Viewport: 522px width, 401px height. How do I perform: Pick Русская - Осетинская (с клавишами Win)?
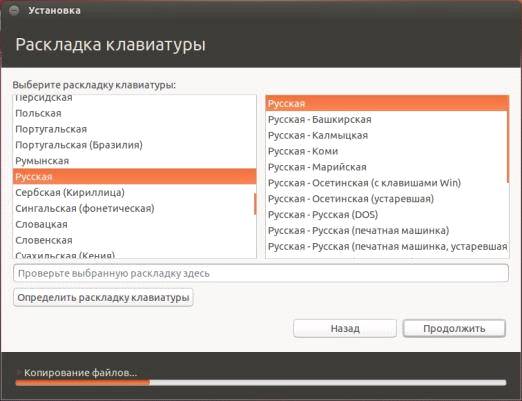tap(387, 183)
